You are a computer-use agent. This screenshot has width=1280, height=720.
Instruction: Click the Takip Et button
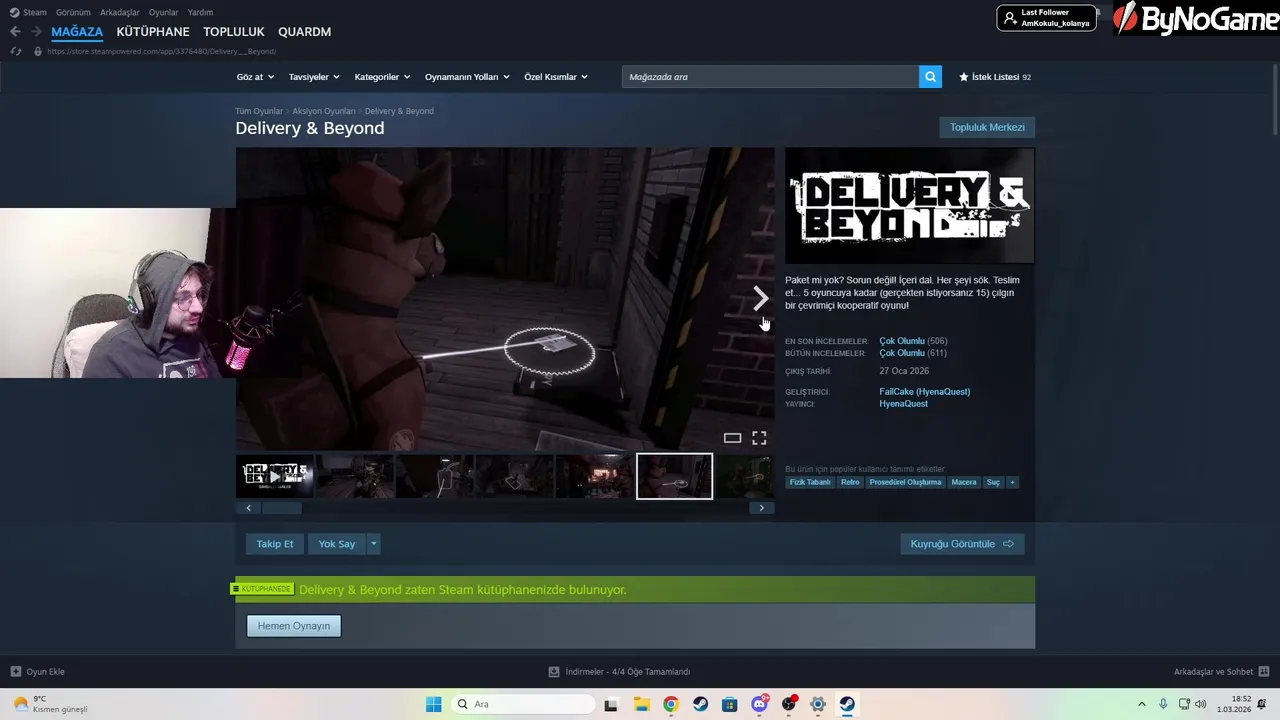275,544
